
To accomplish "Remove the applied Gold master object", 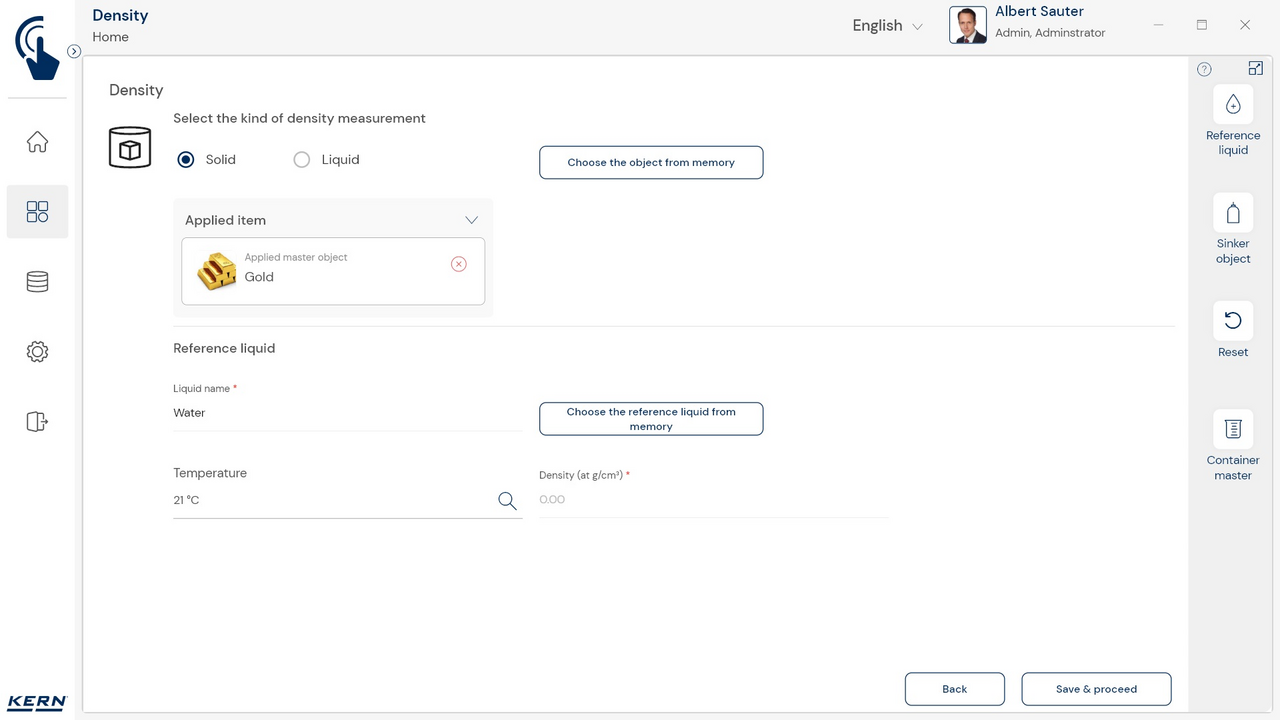I will (x=458, y=264).
